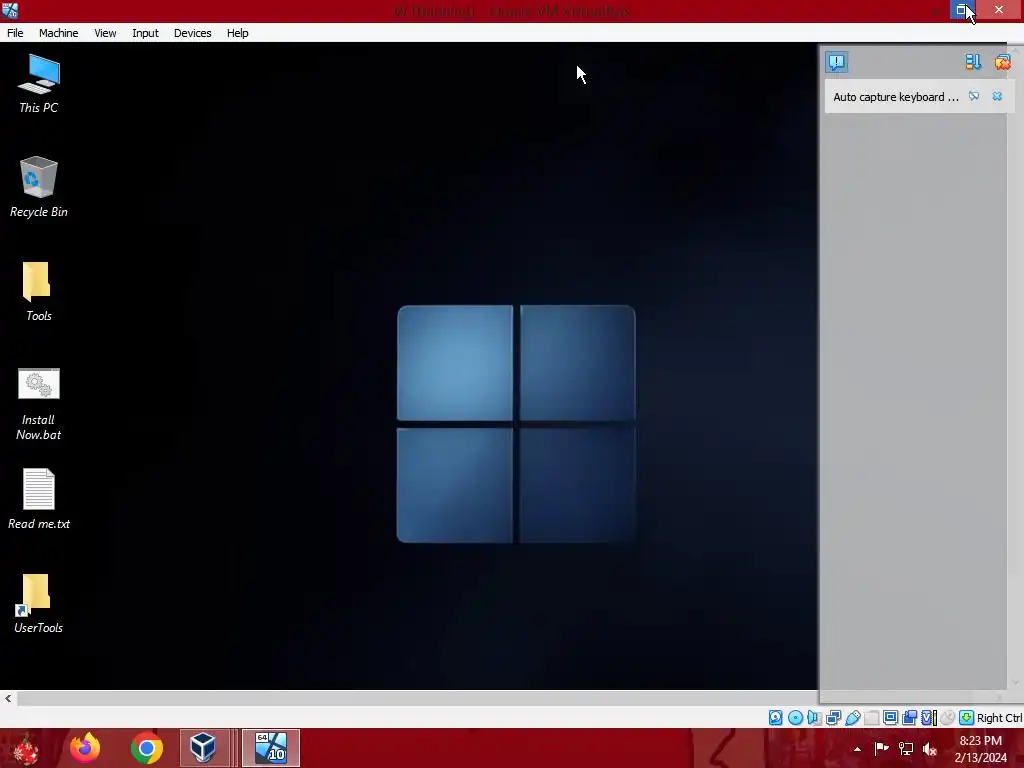Click the Auto capture keyboard notification text
This screenshot has width=1024, height=768.
click(x=896, y=97)
